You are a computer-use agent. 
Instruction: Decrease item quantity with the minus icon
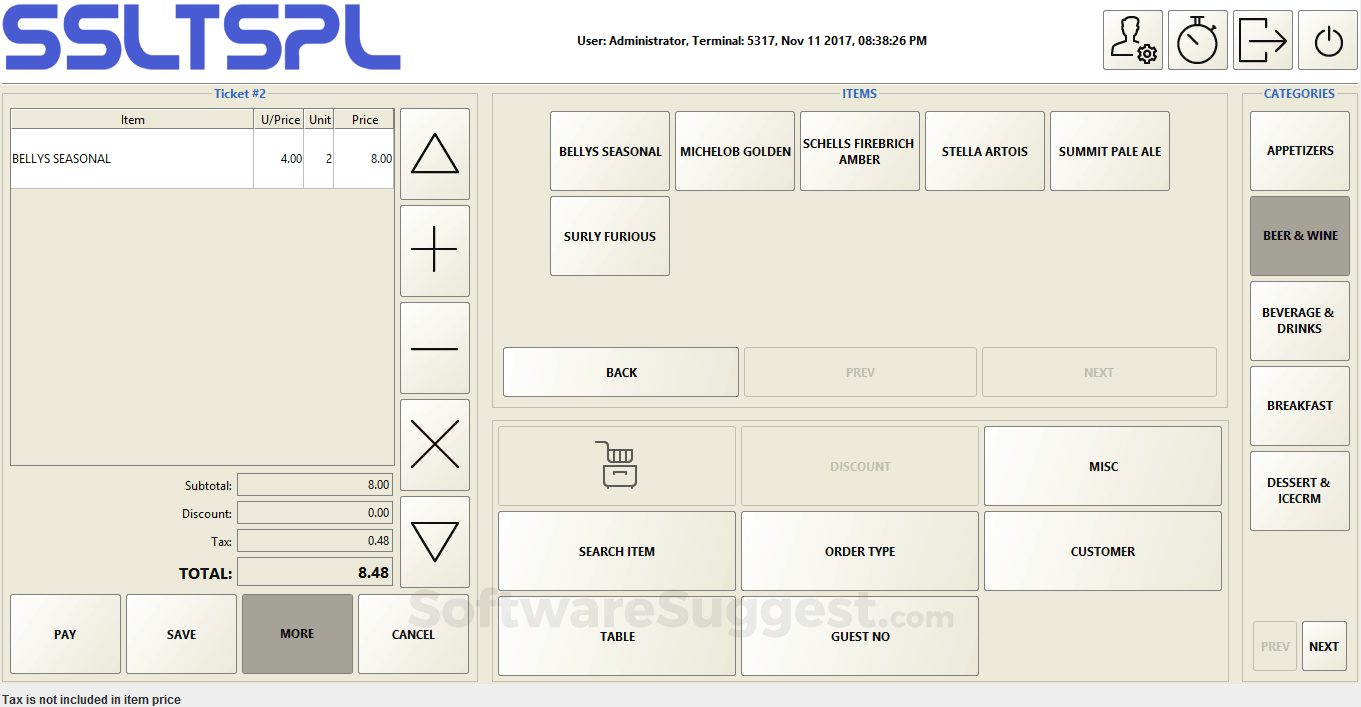click(x=434, y=347)
